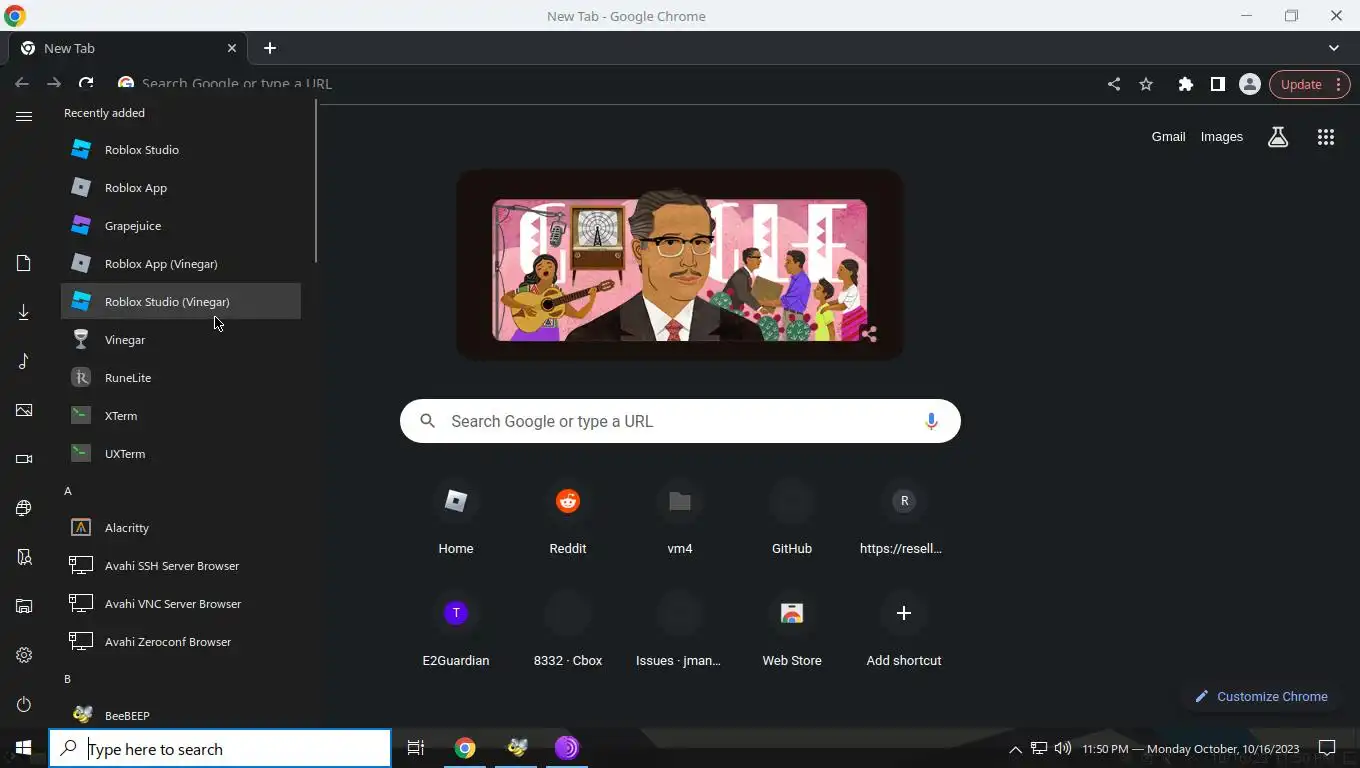
Task: Expand start menu hamburger button
Action: (x=24, y=117)
